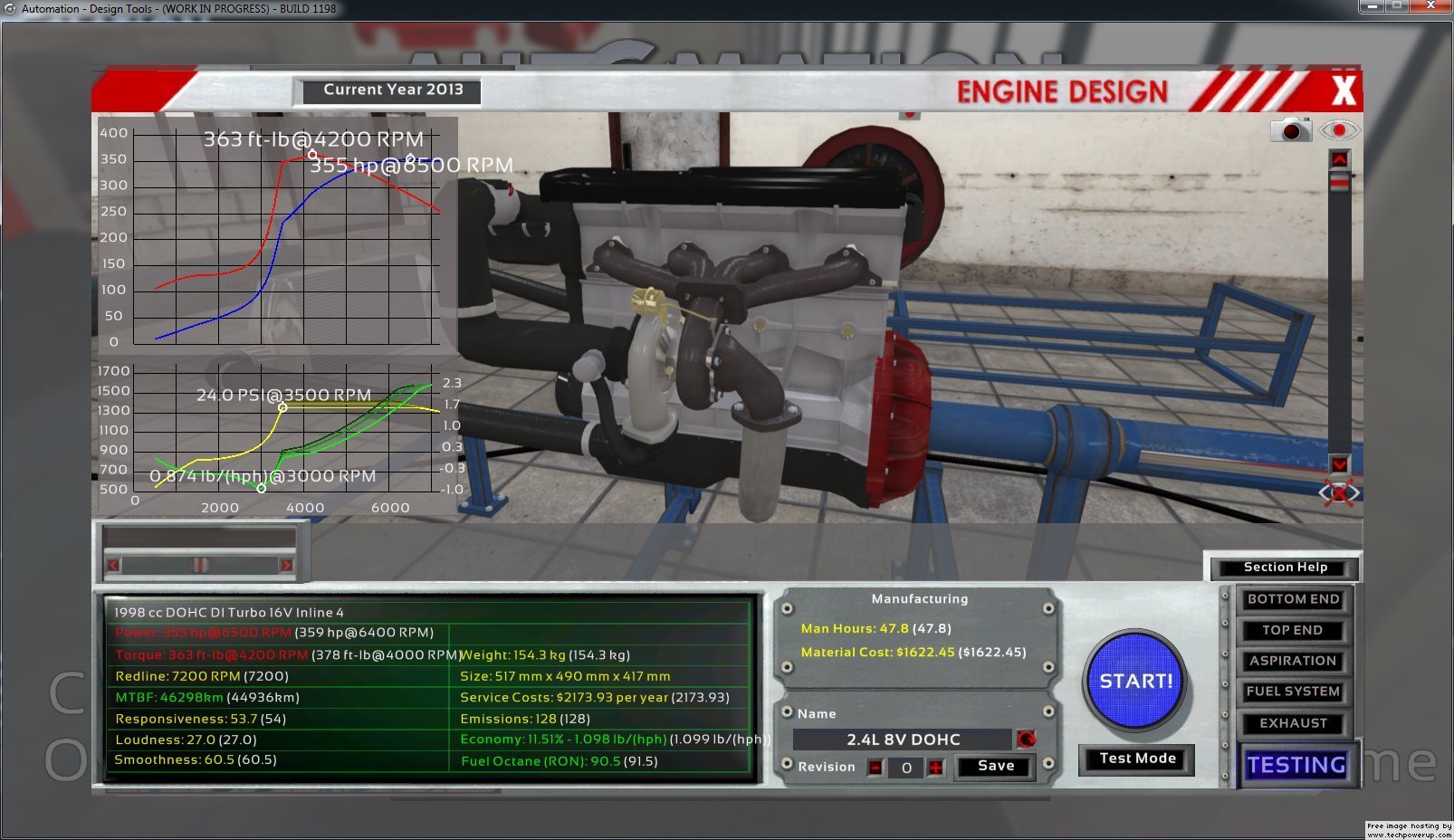Click the engine name input field
1454x840 pixels.
tap(903, 740)
